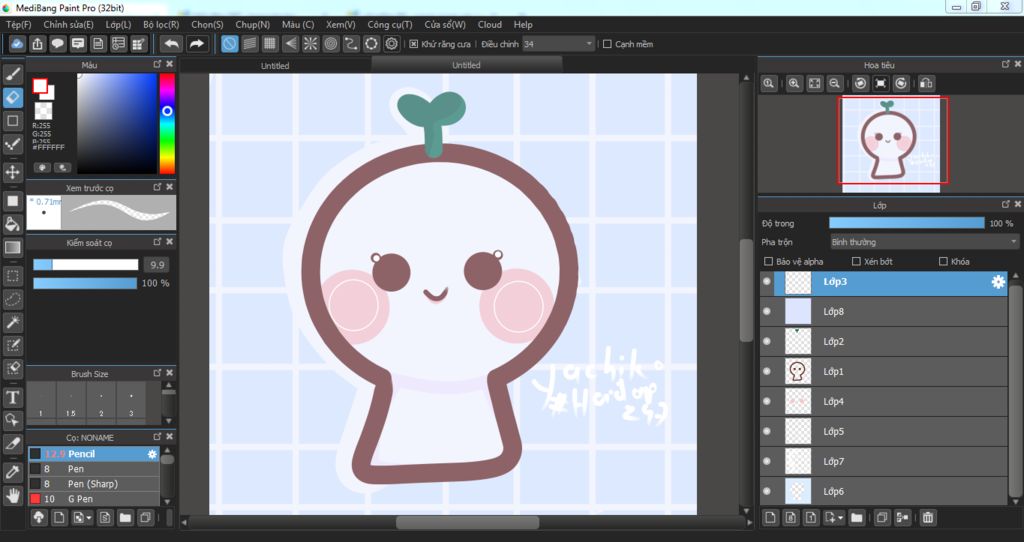Select the Gradient tool
Image resolution: width=1024 pixels, height=542 pixels.
13,247
